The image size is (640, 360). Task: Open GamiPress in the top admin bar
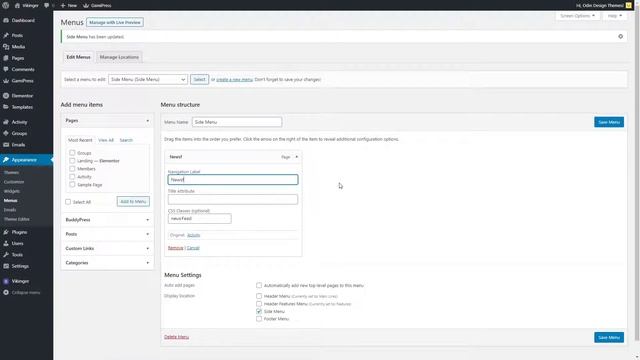(x=97, y=5)
